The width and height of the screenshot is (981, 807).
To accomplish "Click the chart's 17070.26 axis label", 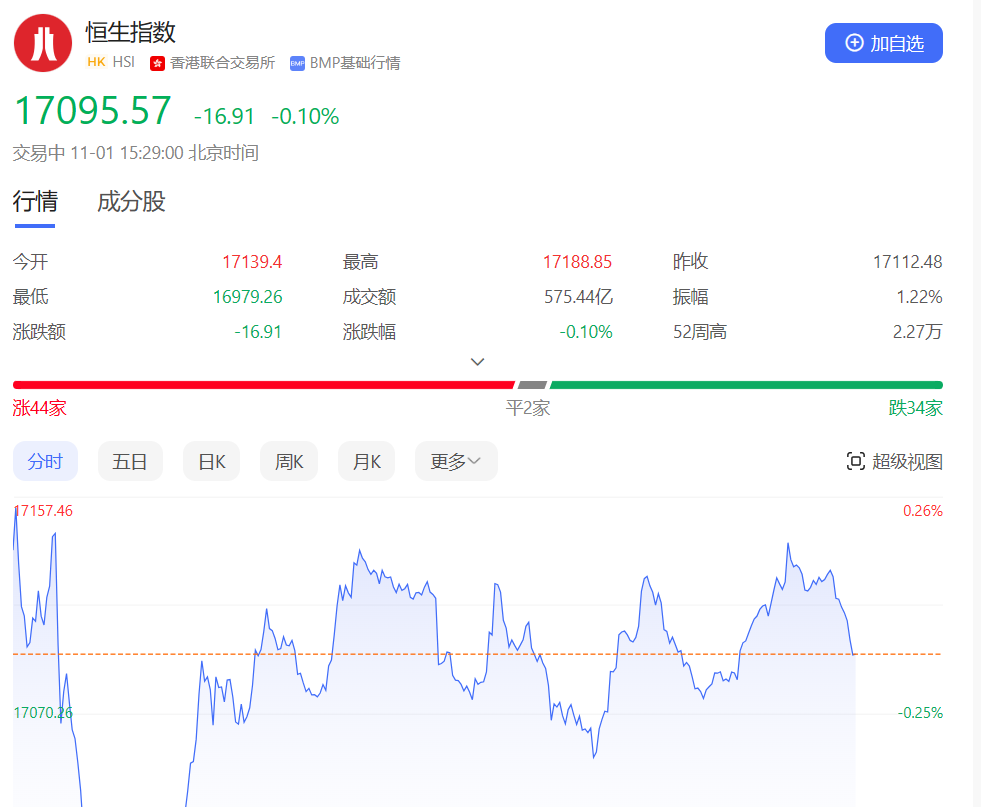I will 43,713.
